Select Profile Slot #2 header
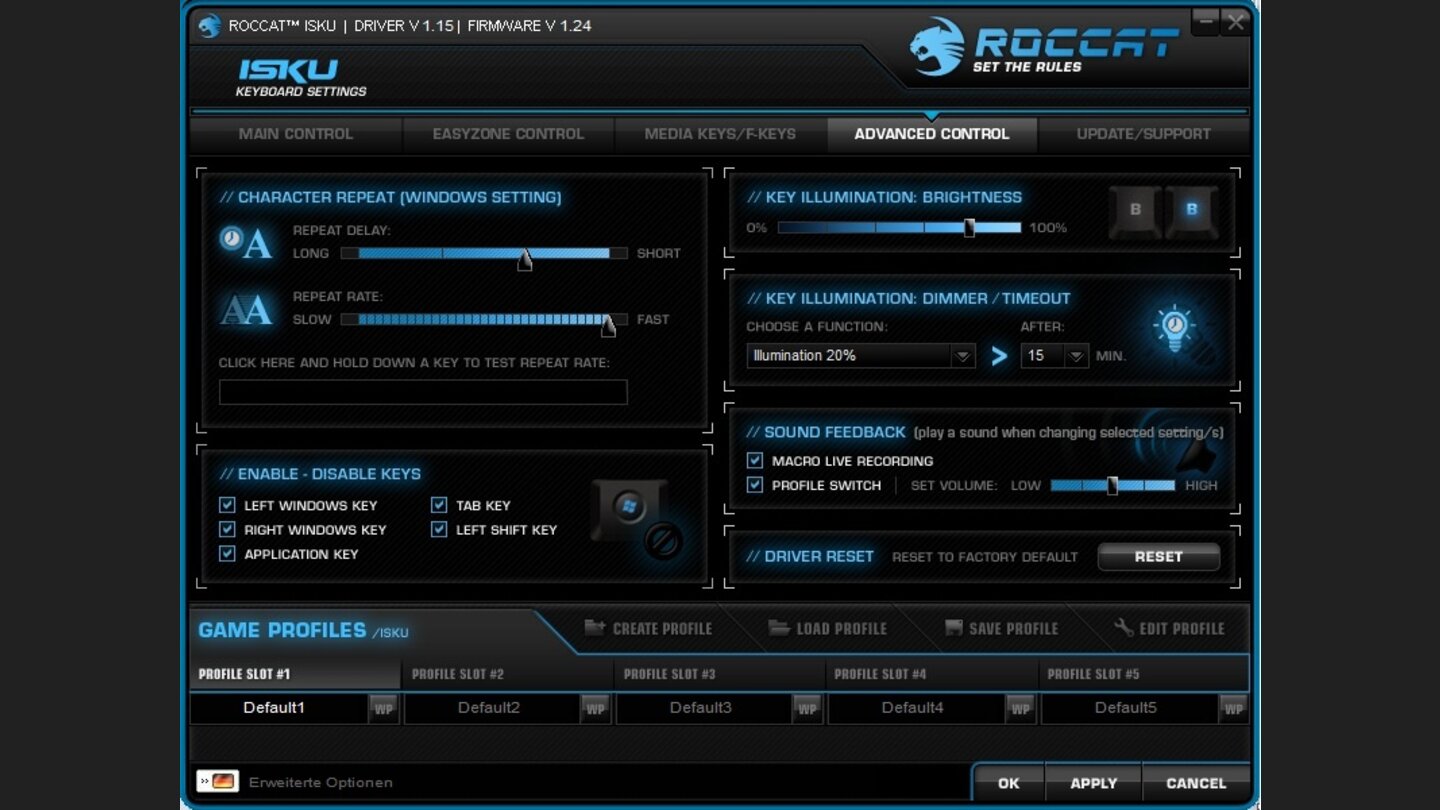 [507, 674]
